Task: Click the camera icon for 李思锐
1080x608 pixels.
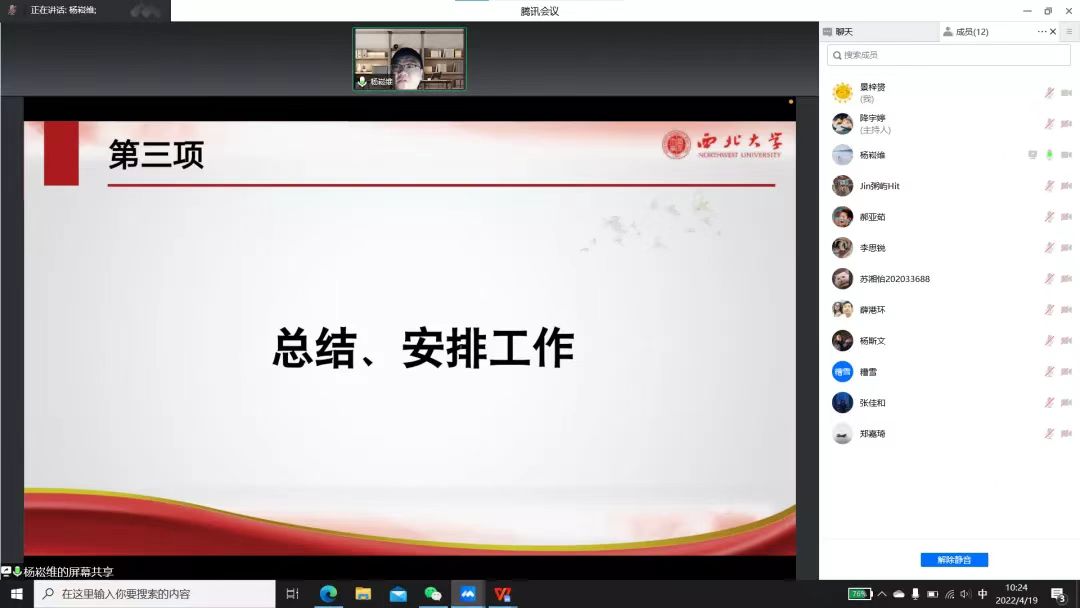Action: tap(1066, 248)
